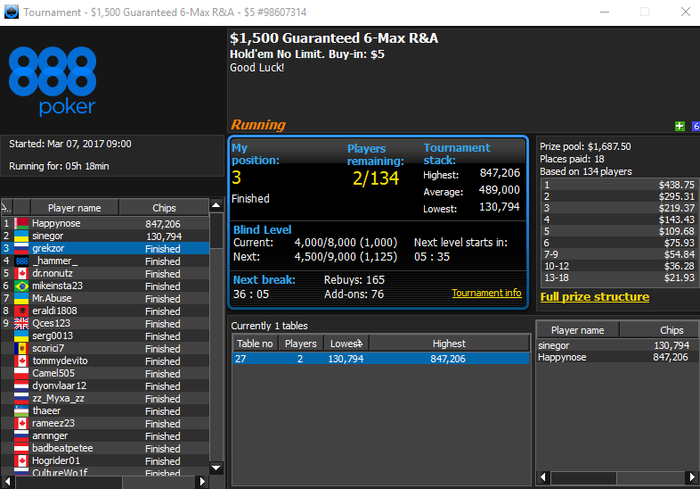Image resolution: width=700 pixels, height=489 pixels.
Task: Sort player list by Chips column
Action: pyautogui.click(x=164, y=208)
